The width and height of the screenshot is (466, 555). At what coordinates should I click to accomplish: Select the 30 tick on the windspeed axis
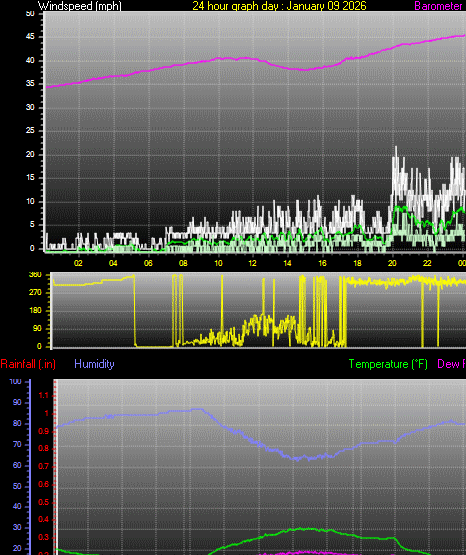click(30, 107)
